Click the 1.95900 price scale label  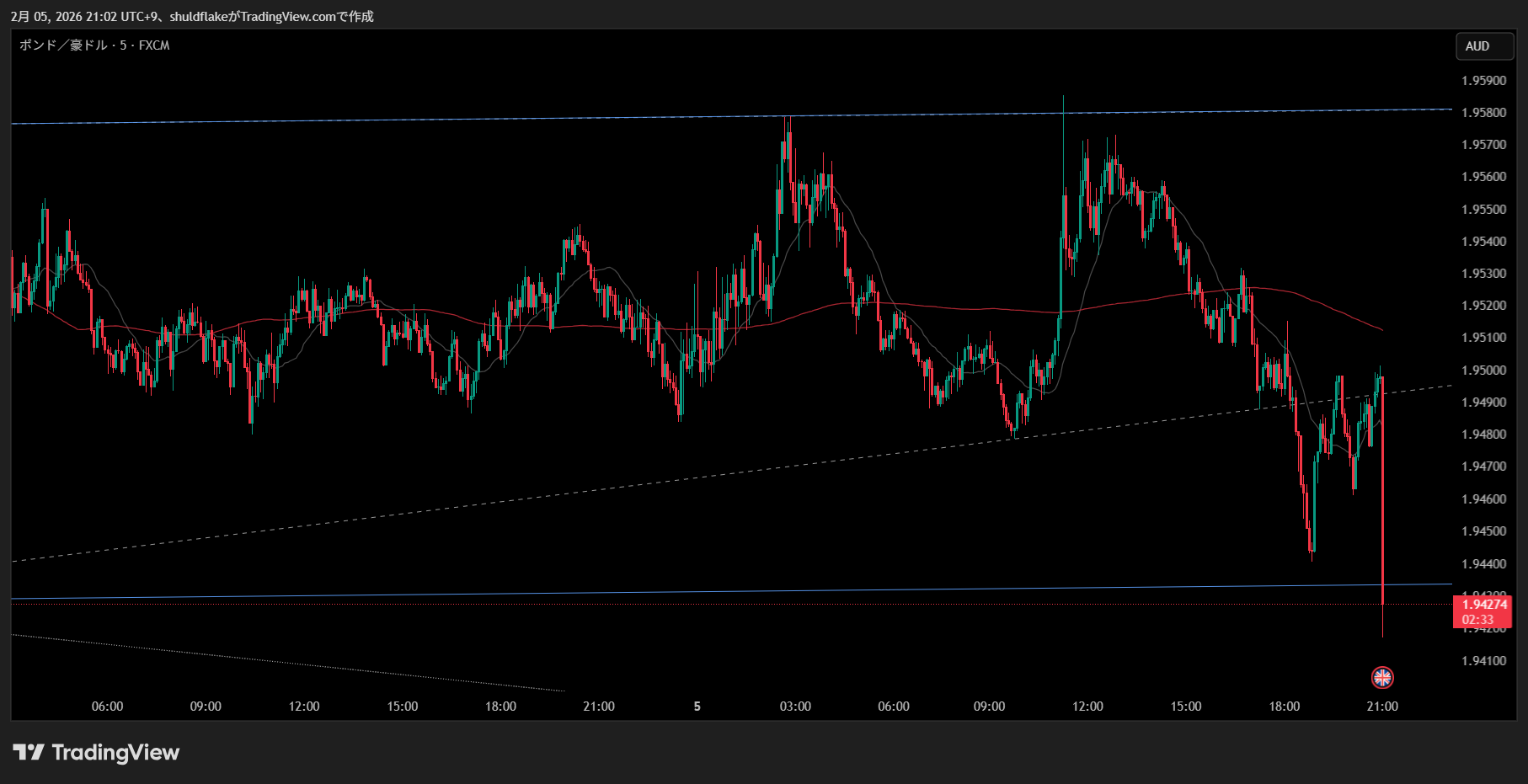tap(1483, 81)
